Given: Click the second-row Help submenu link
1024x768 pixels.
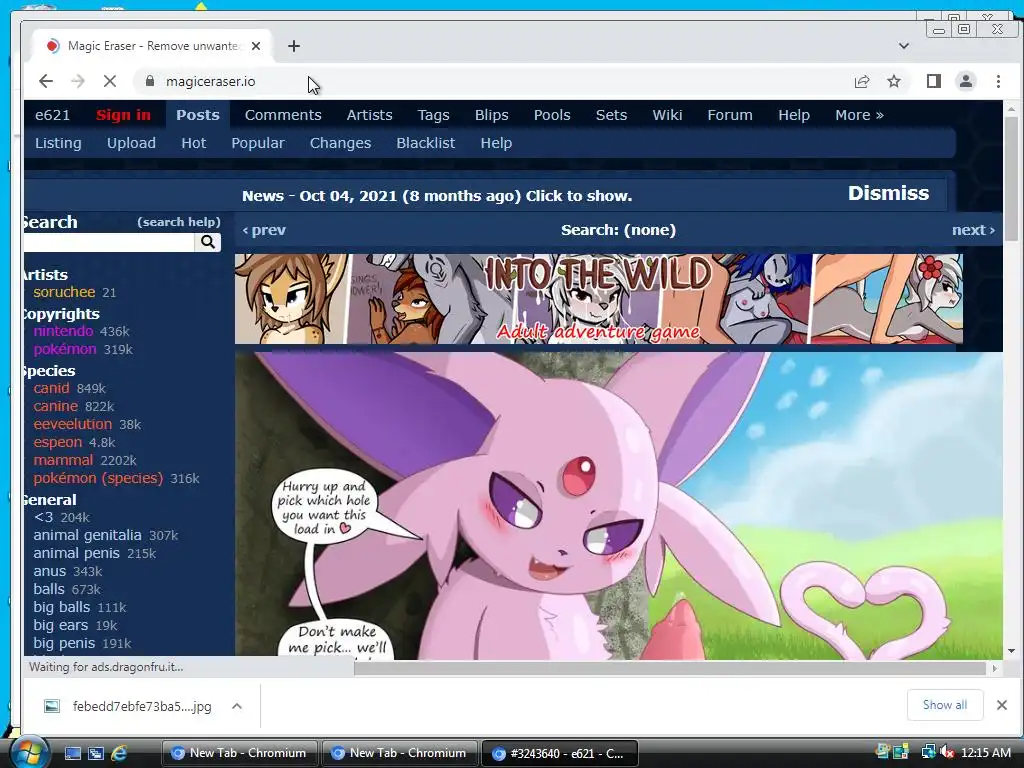Looking at the screenshot, I should click(496, 143).
